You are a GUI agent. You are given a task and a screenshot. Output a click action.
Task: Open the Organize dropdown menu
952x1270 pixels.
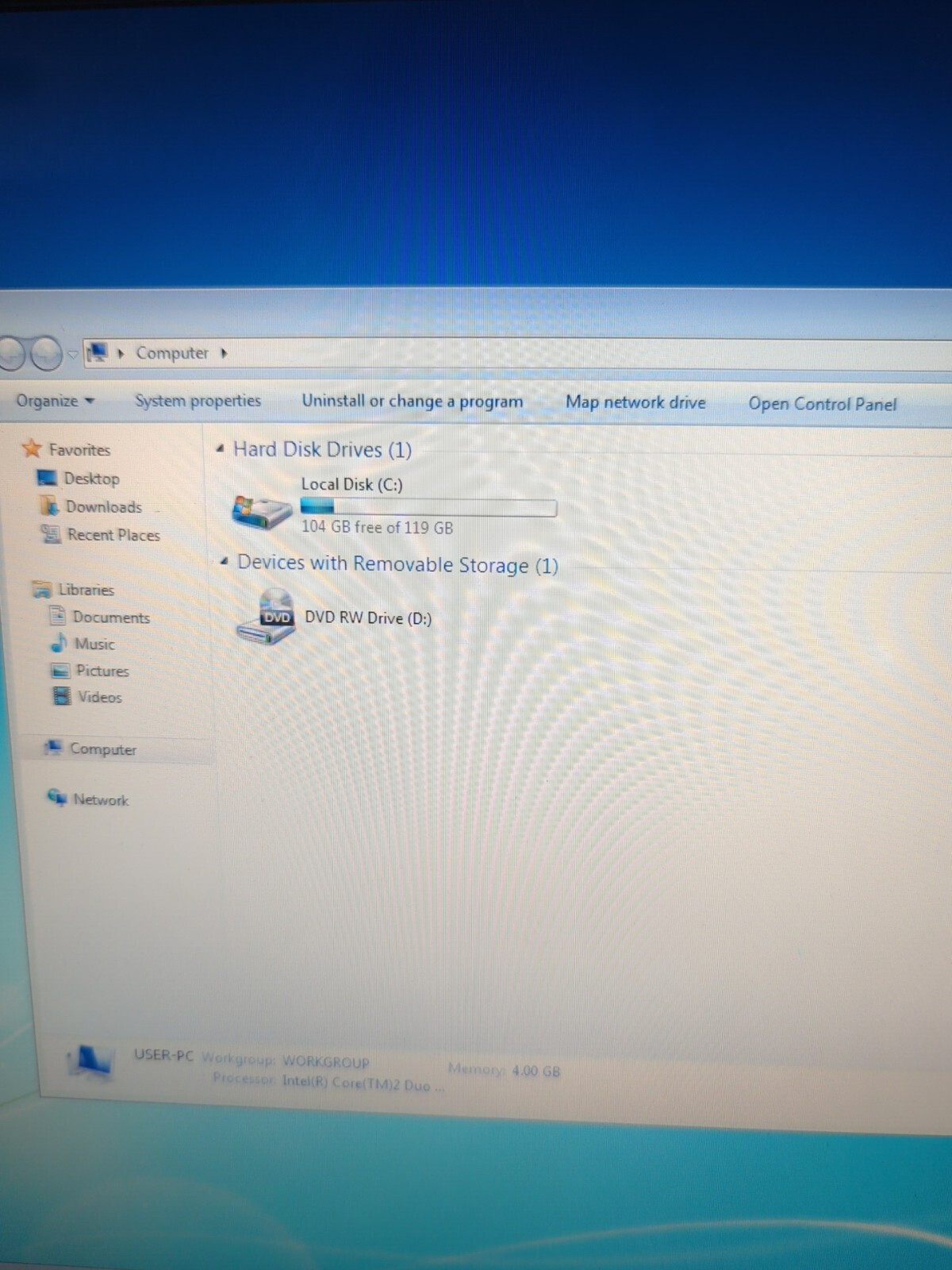tap(55, 401)
